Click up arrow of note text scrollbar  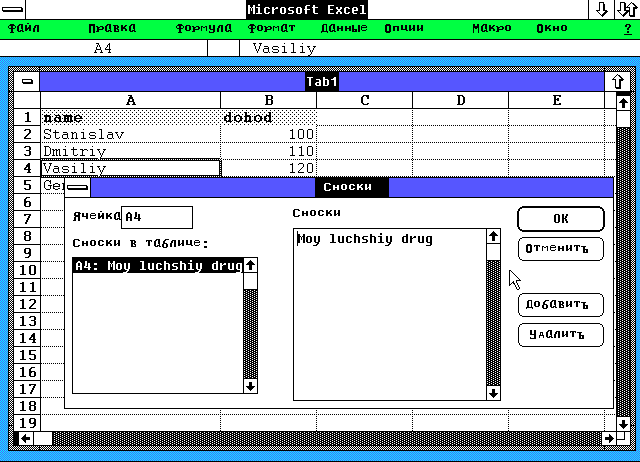click(x=493, y=236)
